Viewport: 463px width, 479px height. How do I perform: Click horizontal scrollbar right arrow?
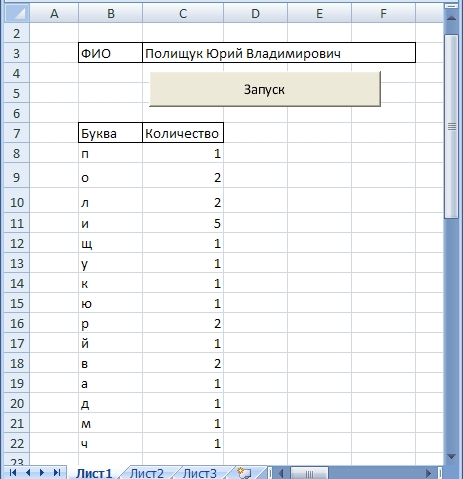pyautogui.click(x=429, y=473)
